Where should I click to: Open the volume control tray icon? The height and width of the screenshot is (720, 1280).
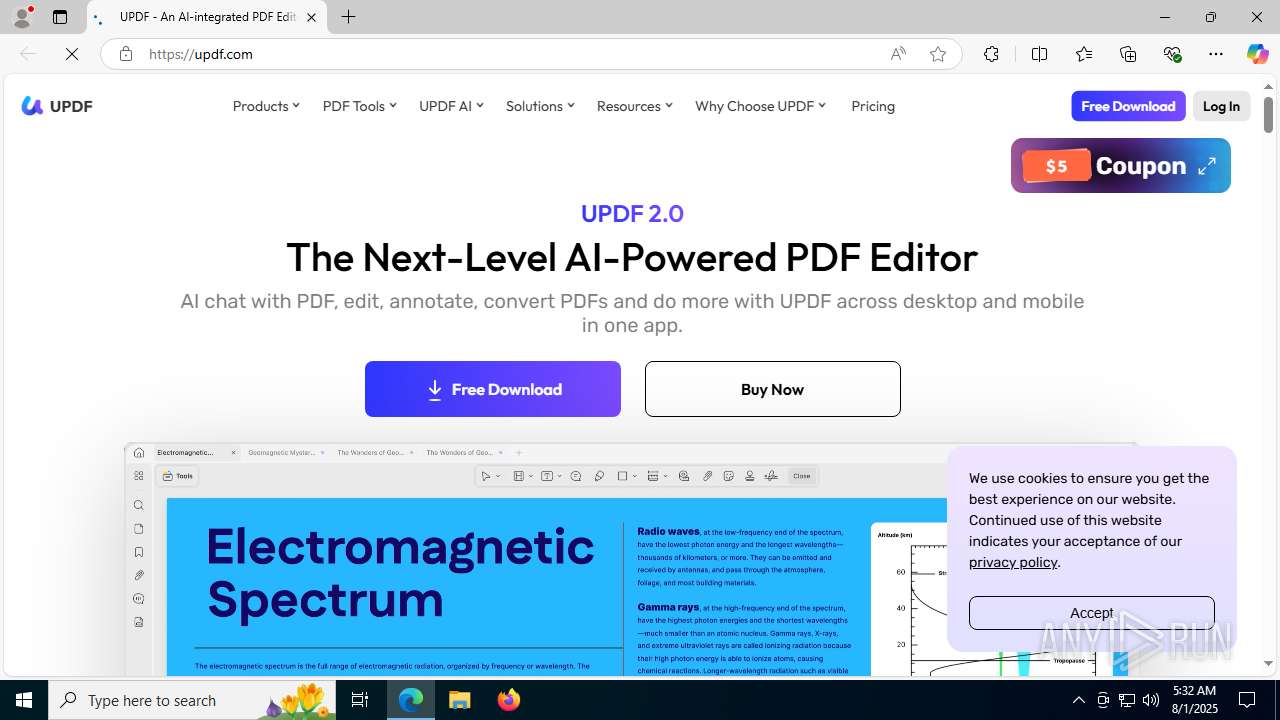coord(1151,700)
